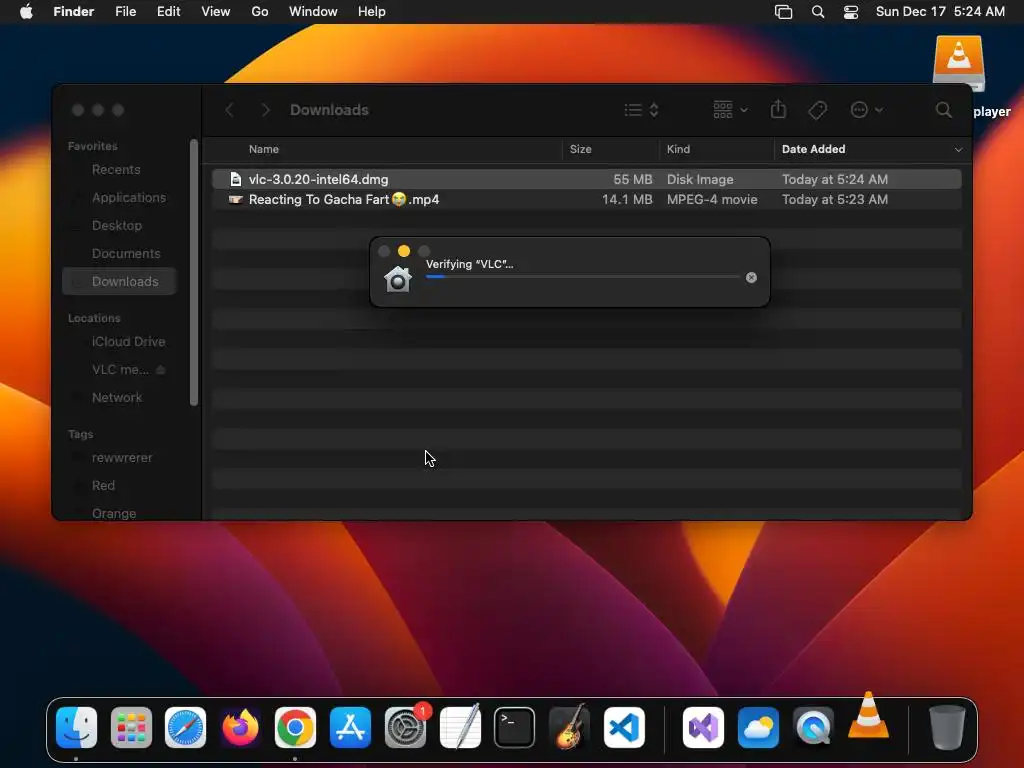Open Control Center in menu bar
Image resolution: width=1024 pixels, height=768 pixels.
click(x=851, y=12)
